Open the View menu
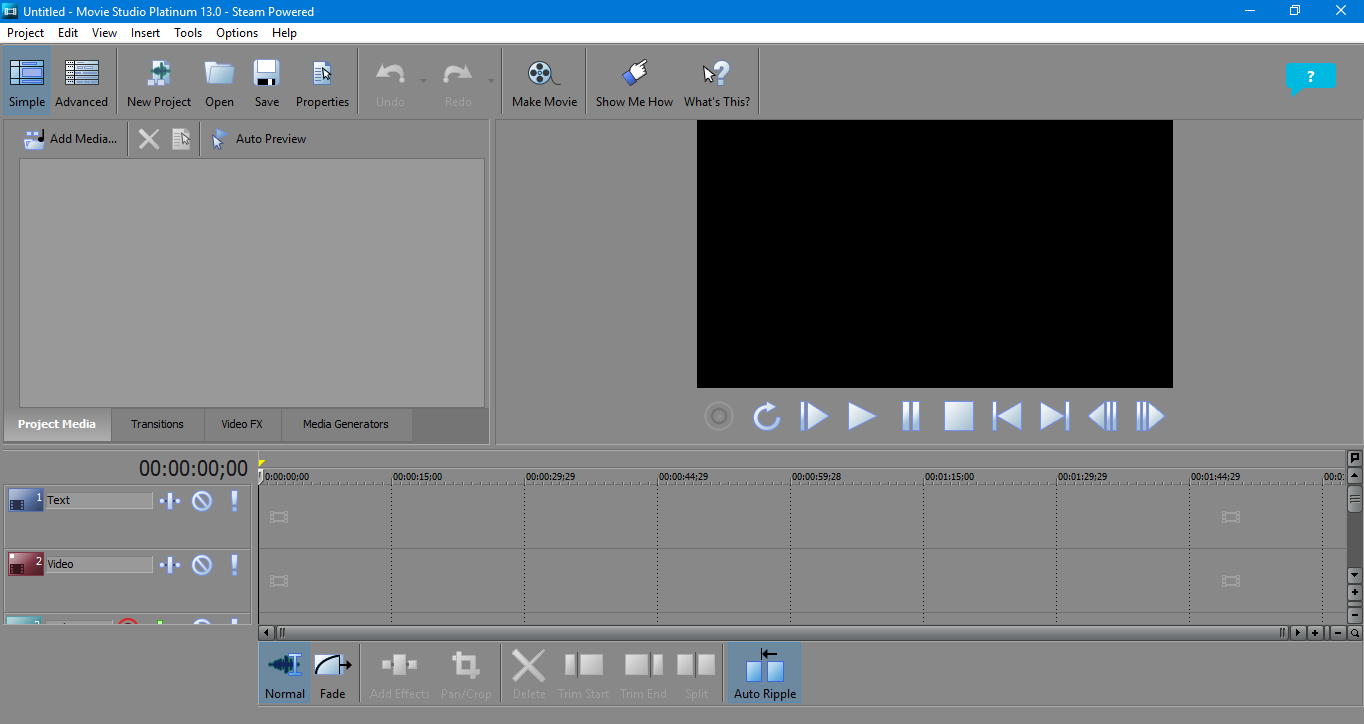This screenshot has height=724, width=1364. point(104,33)
